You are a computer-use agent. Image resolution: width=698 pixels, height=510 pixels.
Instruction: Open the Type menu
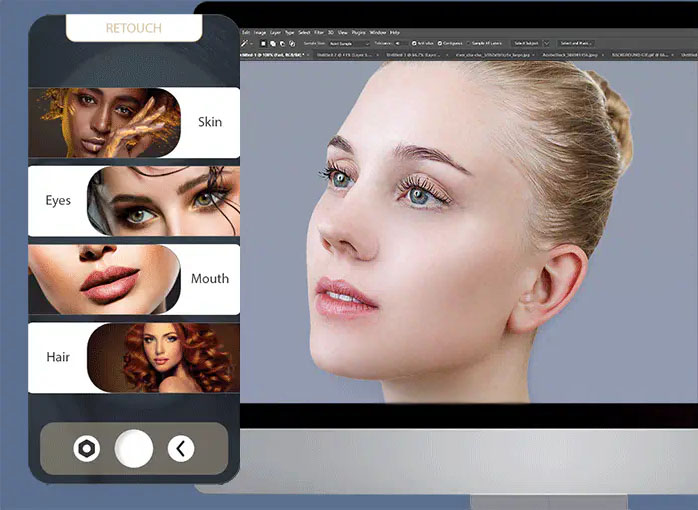(x=290, y=32)
